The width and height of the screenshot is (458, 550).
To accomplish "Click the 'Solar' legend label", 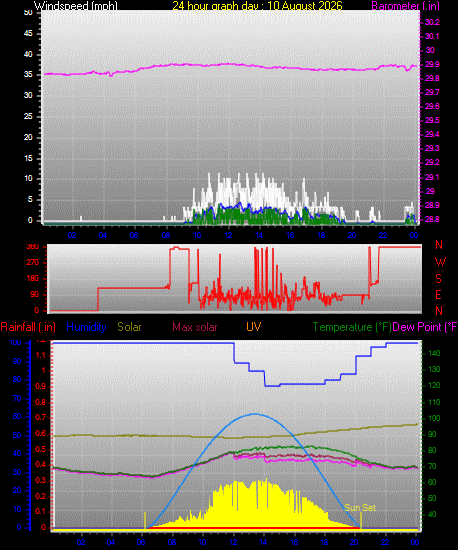I will [x=129, y=327].
